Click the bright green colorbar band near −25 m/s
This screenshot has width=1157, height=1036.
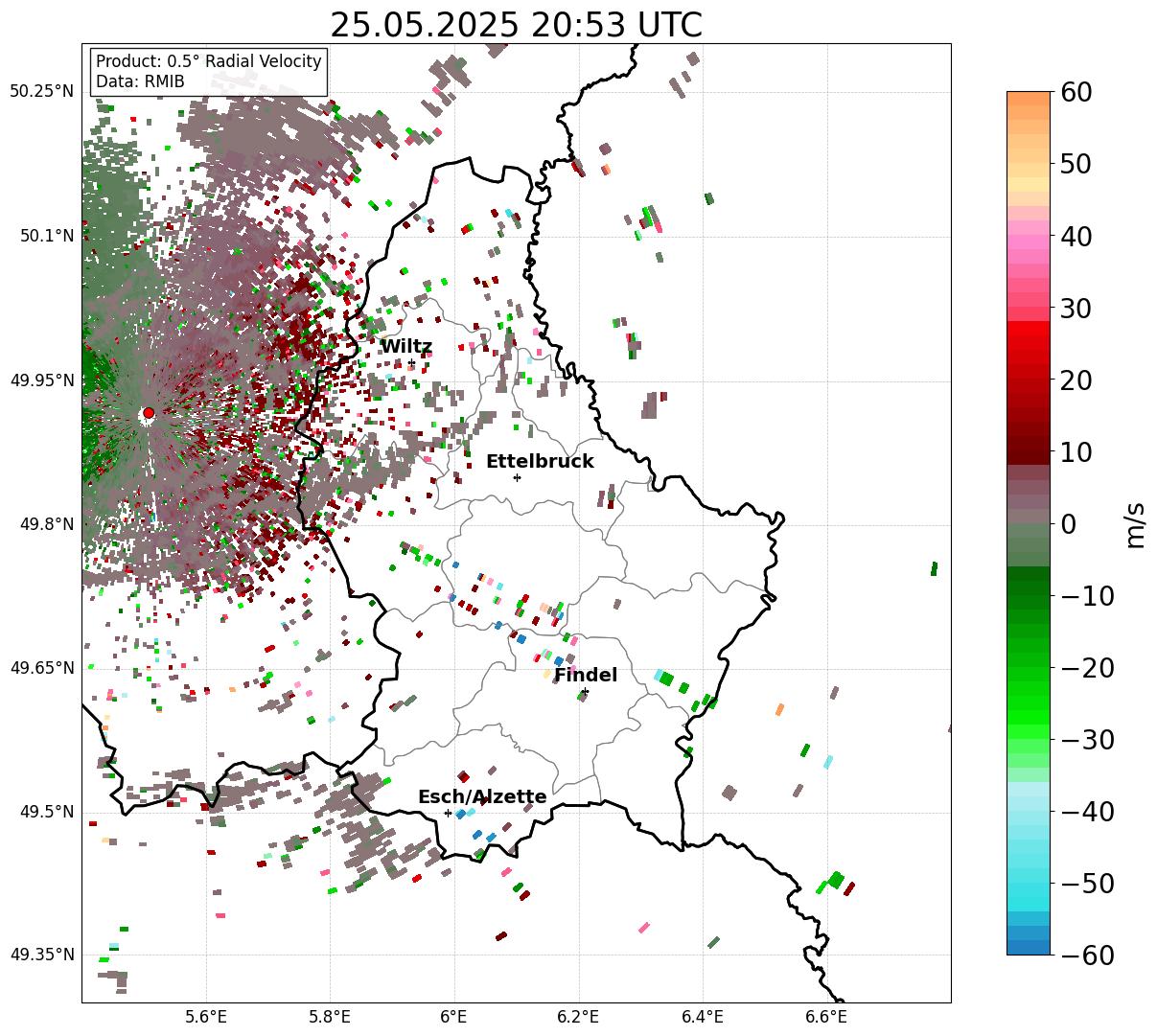click(1029, 704)
